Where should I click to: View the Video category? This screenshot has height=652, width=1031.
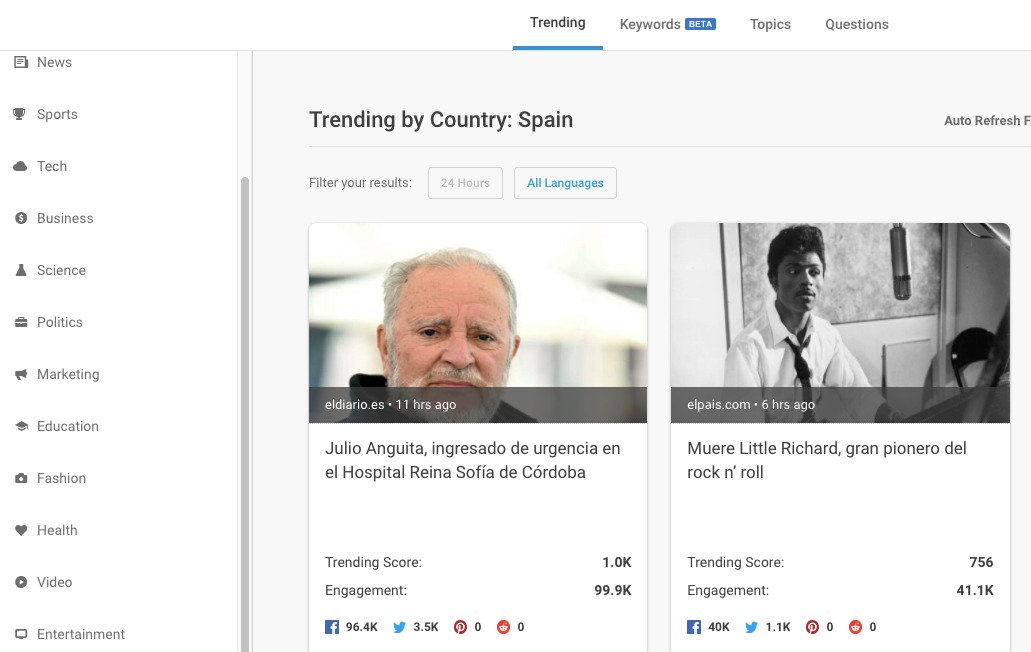pos(55,582)
